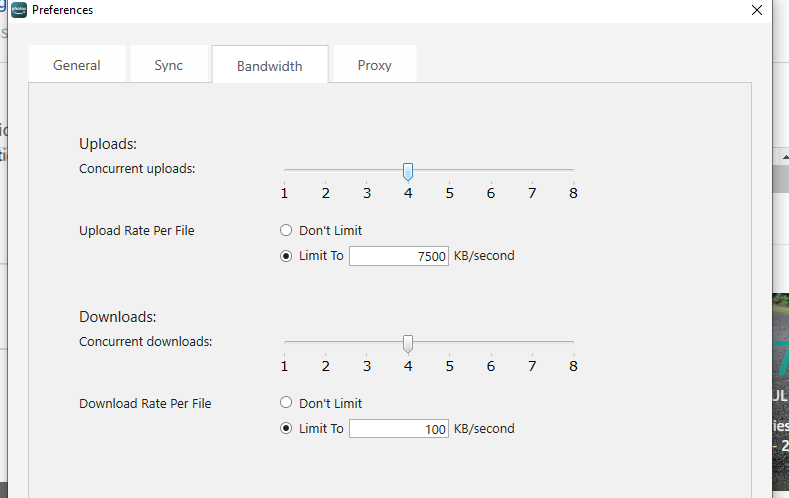Set concurrent uploads slider to 1
The height and width of the screenshot is (498, 789).
pos(285,171)
